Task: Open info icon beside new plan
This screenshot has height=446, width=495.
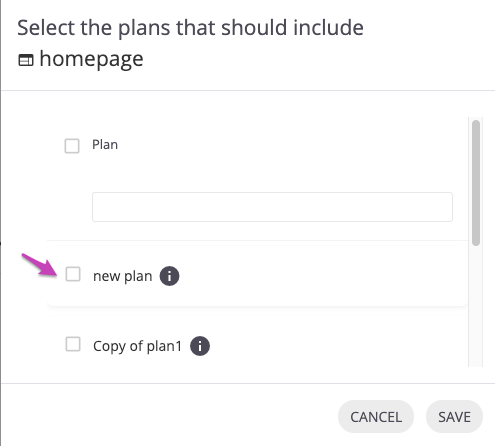Action: click(x=169, y=276)
